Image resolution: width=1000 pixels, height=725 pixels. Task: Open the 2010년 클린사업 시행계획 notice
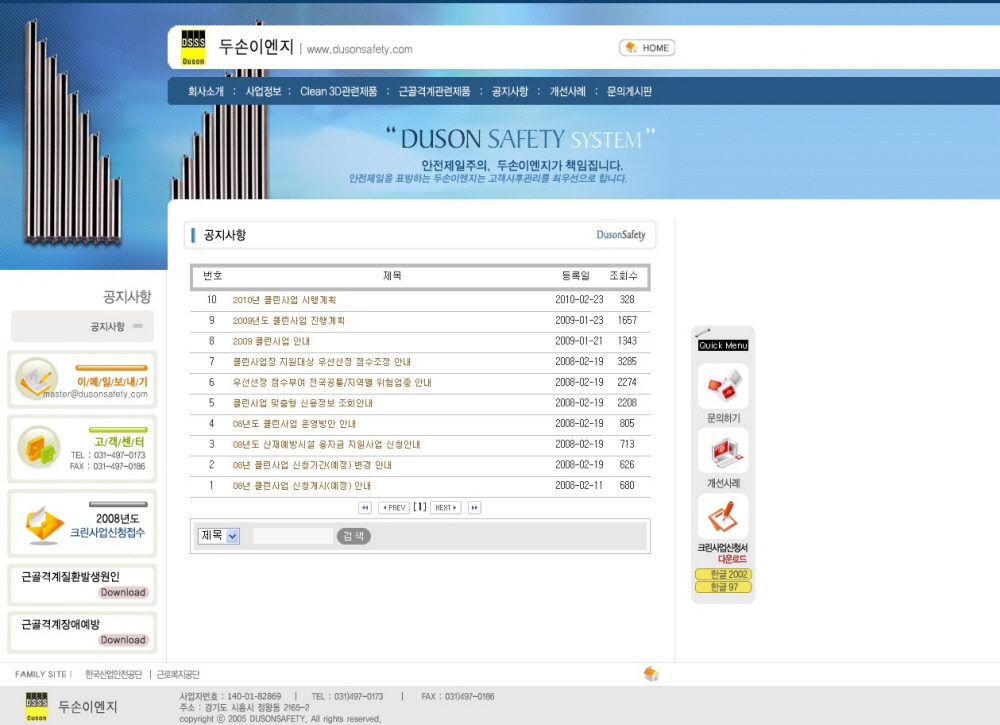(284, 300)
